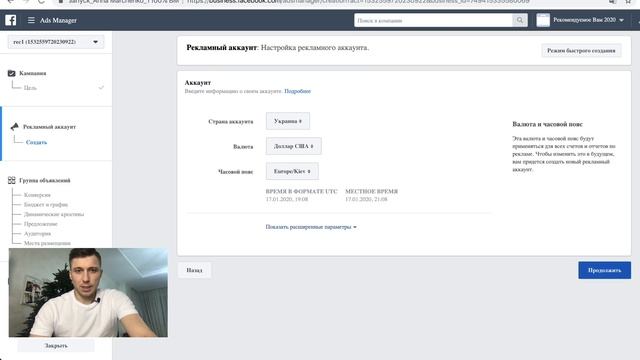The image size is (640, 360).
Task: Click the Группа объявлений grid icon
Action: pos(11,180)
